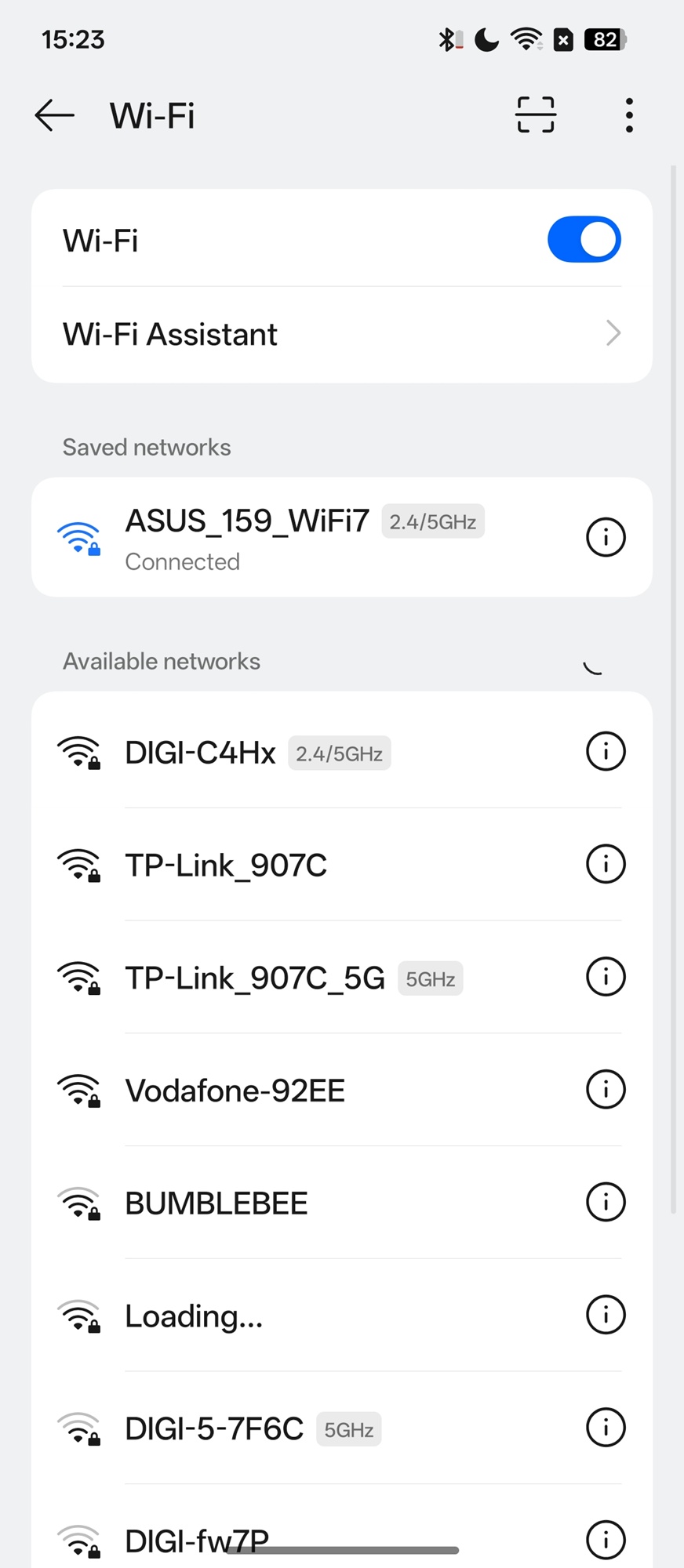Tap info icon for DIGI-5-7F6C

click(606, 1428)
